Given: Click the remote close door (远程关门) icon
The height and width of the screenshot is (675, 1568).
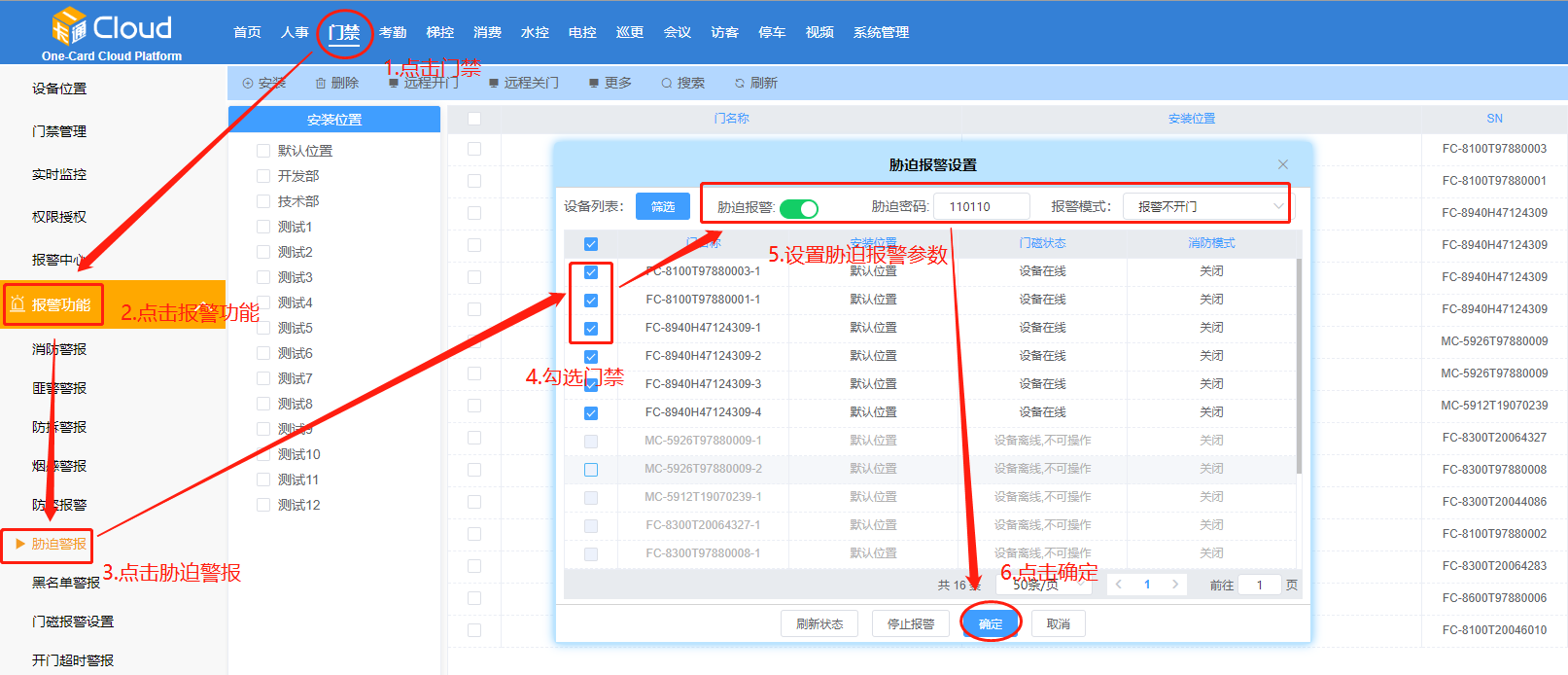Looking at the screenshot, I should pos(494,84).
